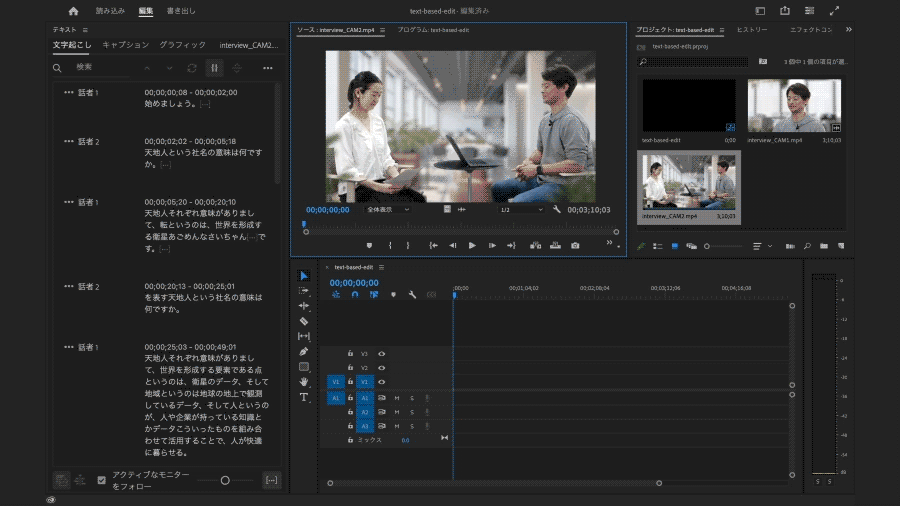Click Insert edit button in Source monitor
This screenshot has width=900, height=506.
(536, 246)
